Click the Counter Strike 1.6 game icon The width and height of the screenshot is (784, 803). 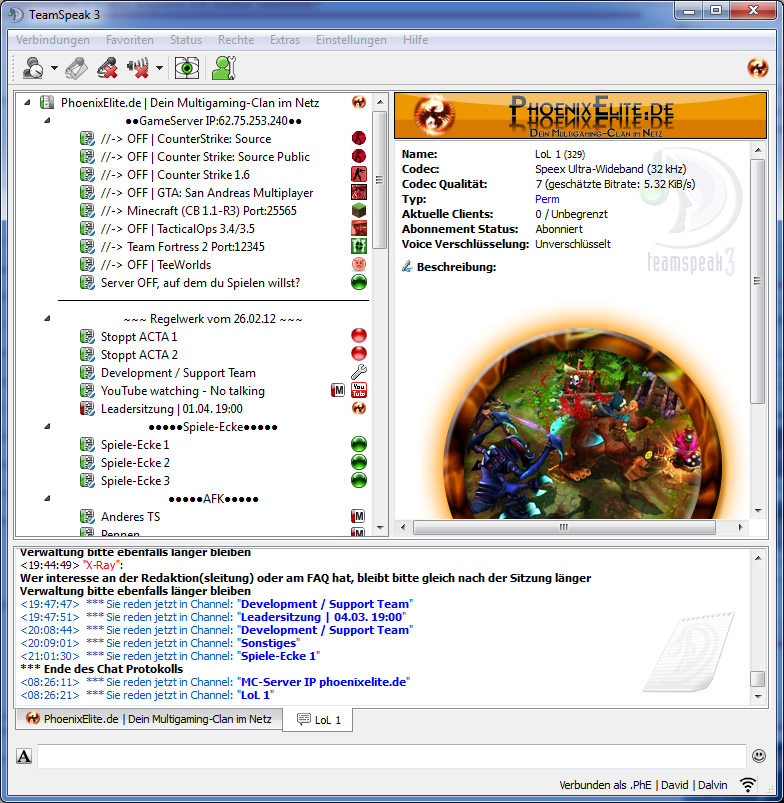pyautogui.click(x=359, y=174)
